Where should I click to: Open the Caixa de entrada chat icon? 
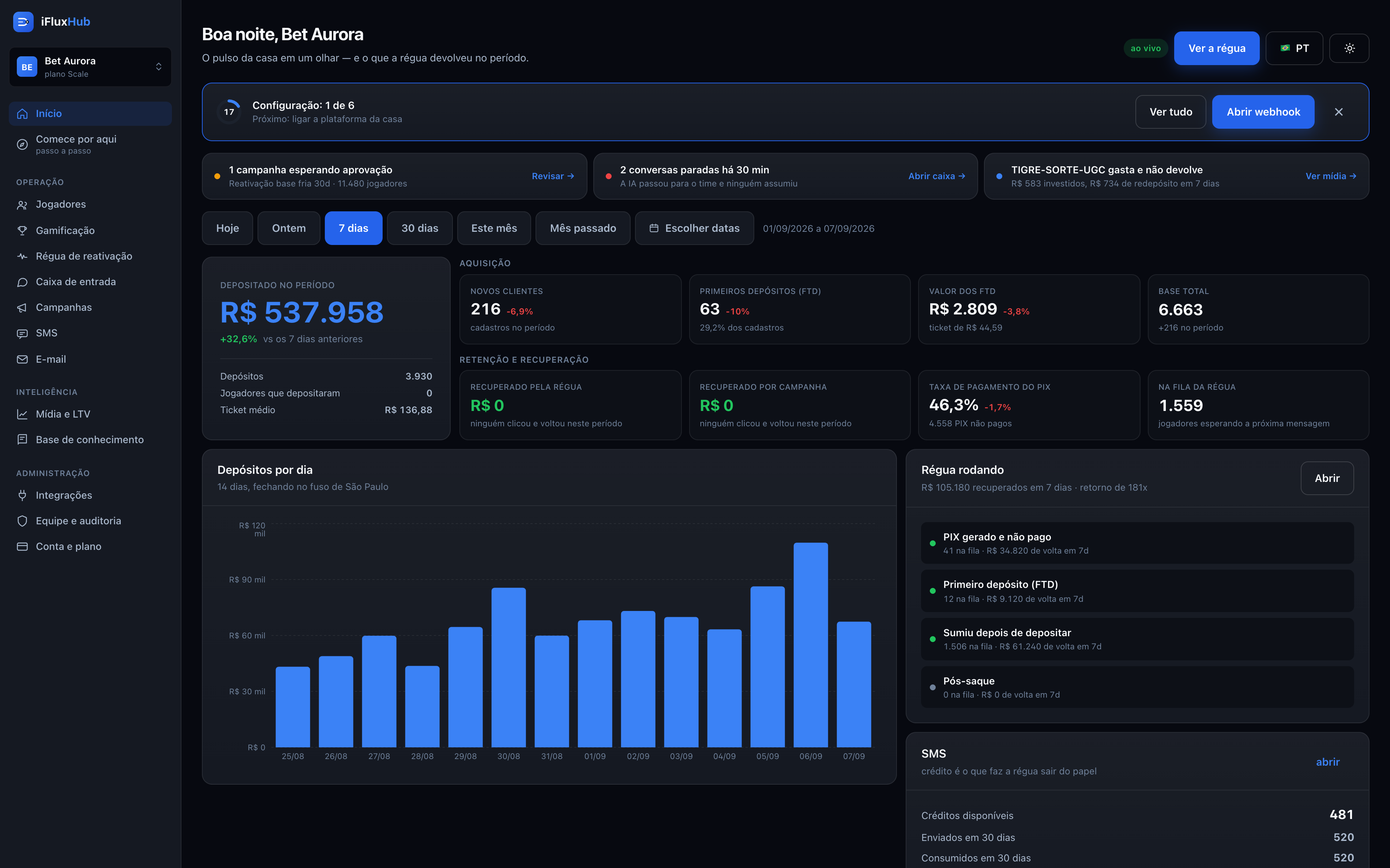click(22, 282)
